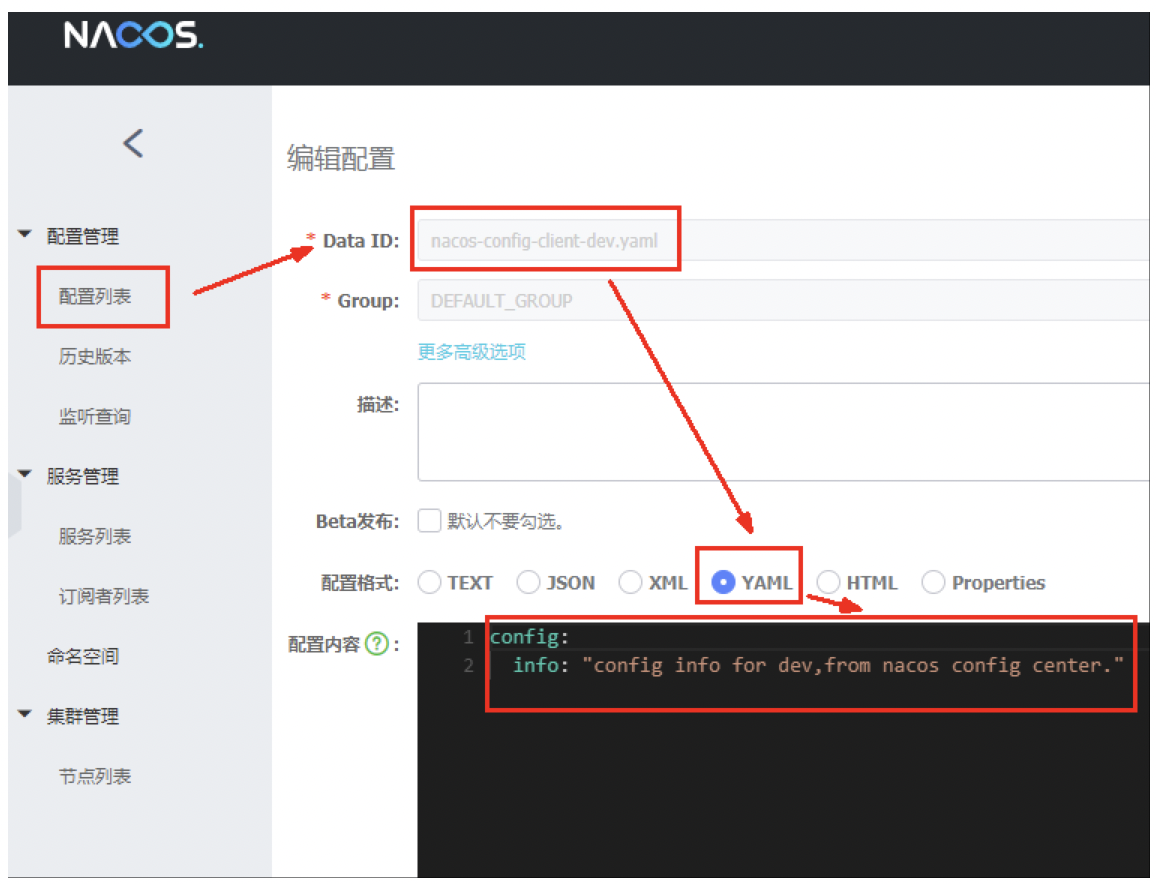Viewport: 1156px width, 884px height.
Task: Select the TEXT format radio button
Action: (x=429, y=582)
